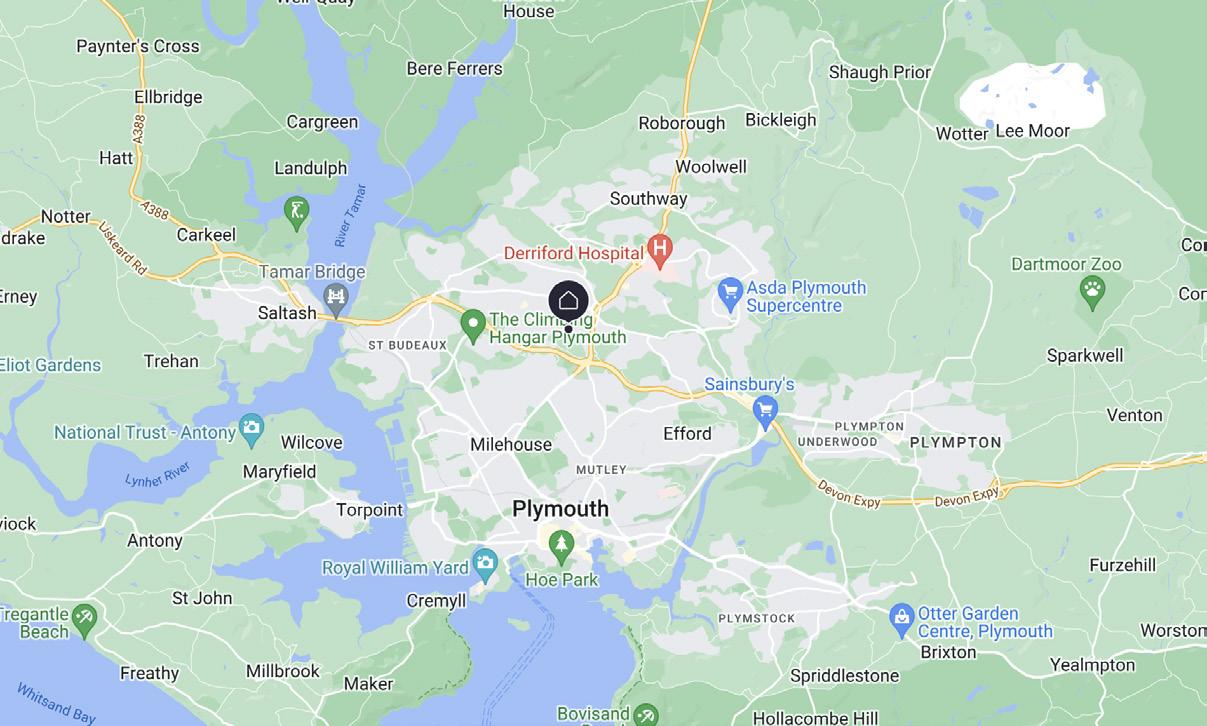Viewport: 1207px width, 726px height.
Task: Select the Torpoint town label
Action: [x=369, y=510]
